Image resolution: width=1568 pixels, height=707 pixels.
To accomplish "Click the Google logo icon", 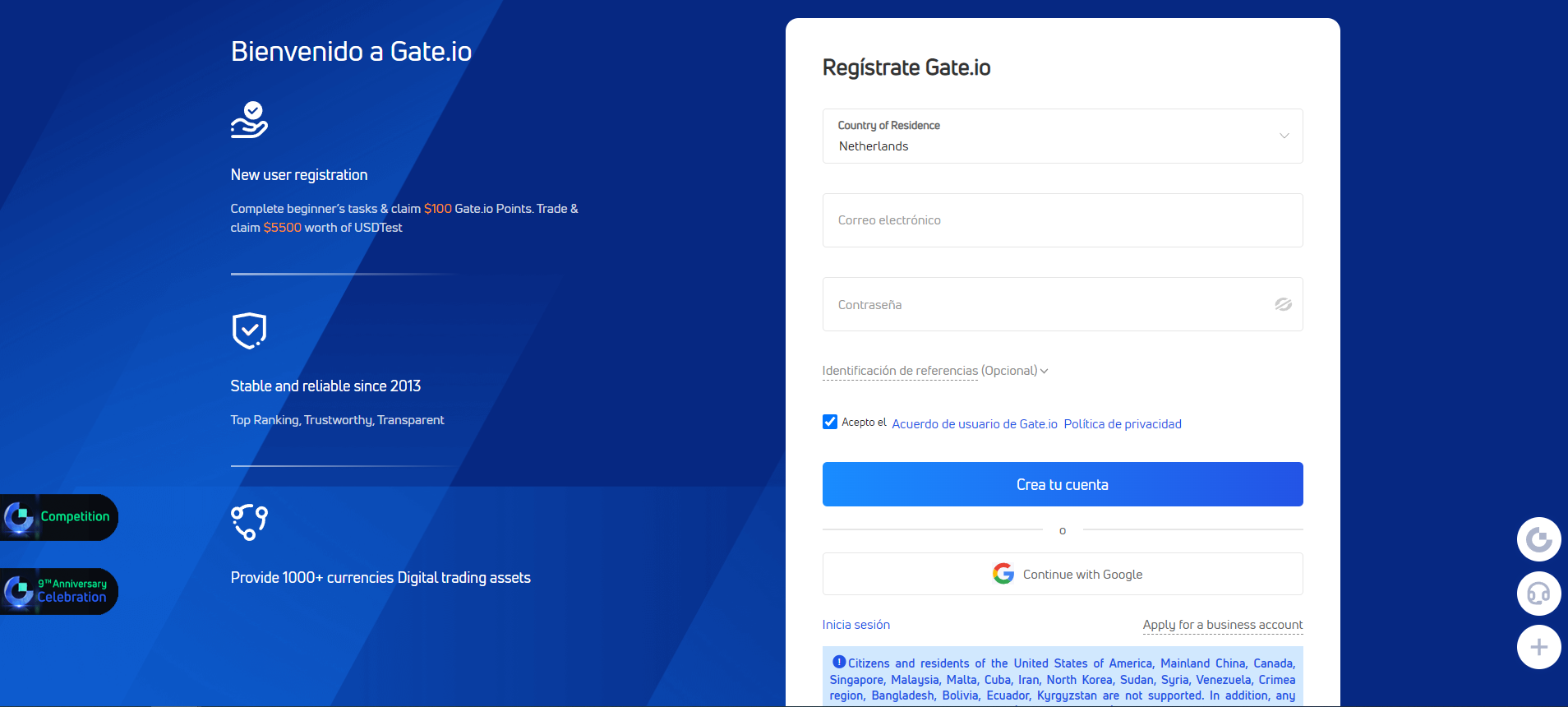I will (x=1003, y=574).
